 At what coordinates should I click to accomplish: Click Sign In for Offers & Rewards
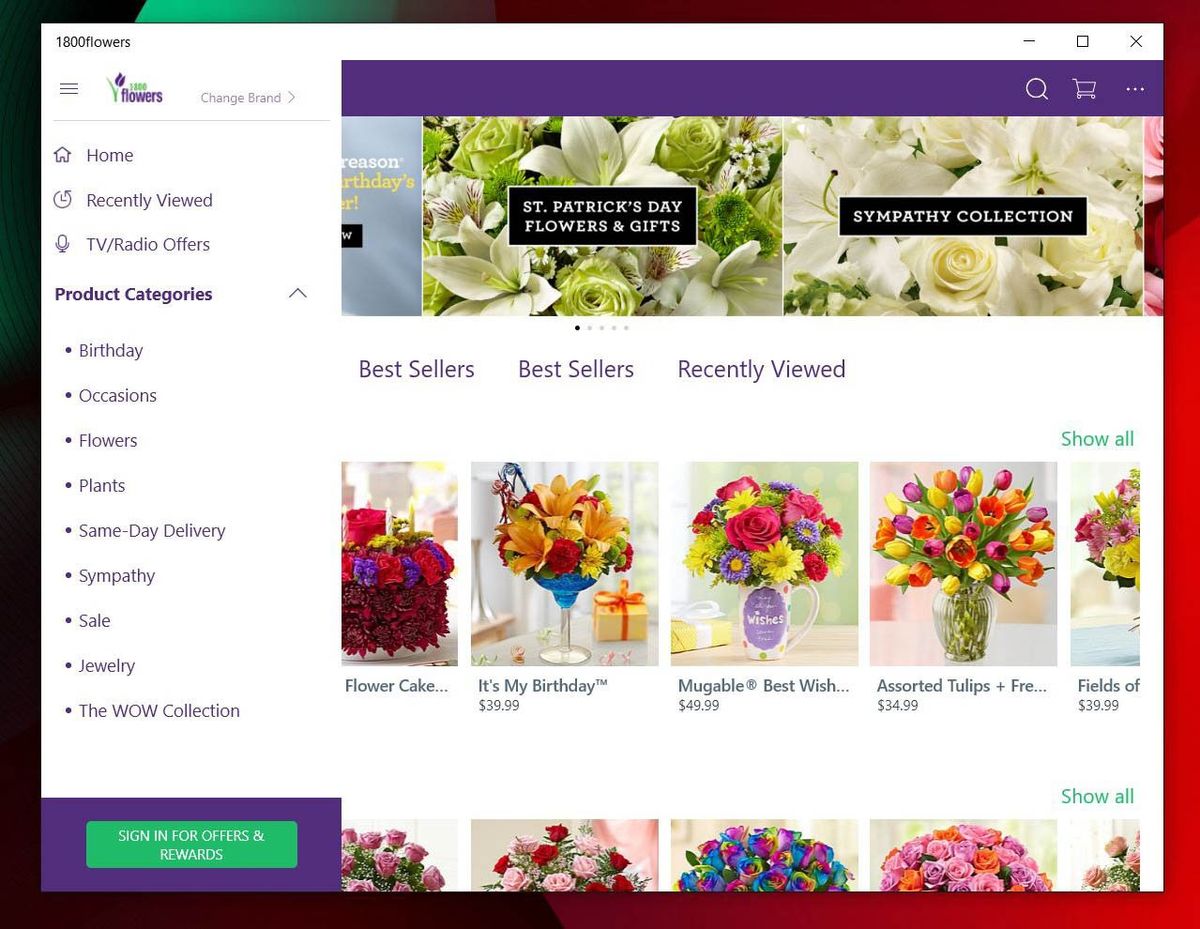pyautogui.click(x=191, y=844)
